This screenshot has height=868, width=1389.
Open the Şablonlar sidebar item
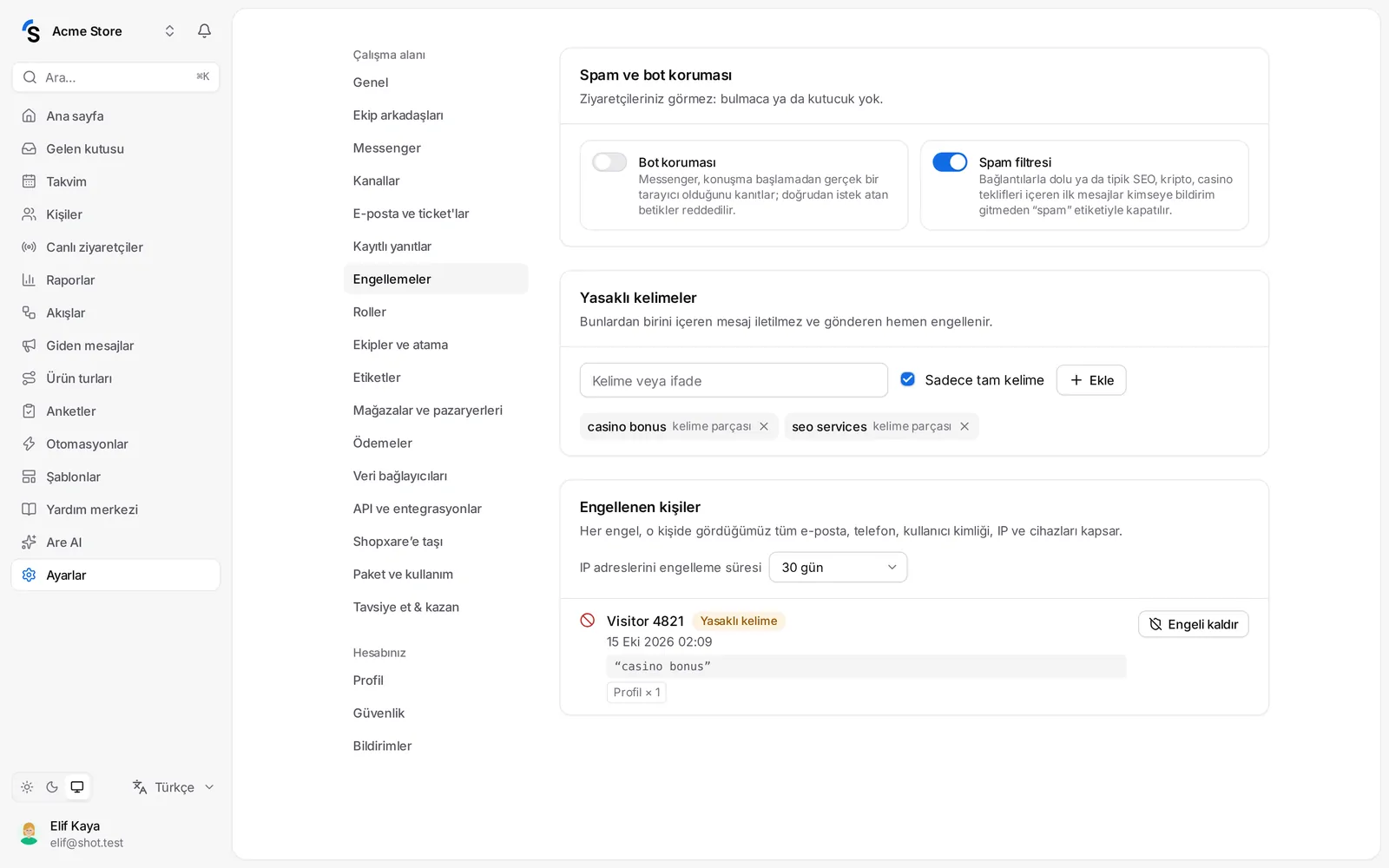115,477
